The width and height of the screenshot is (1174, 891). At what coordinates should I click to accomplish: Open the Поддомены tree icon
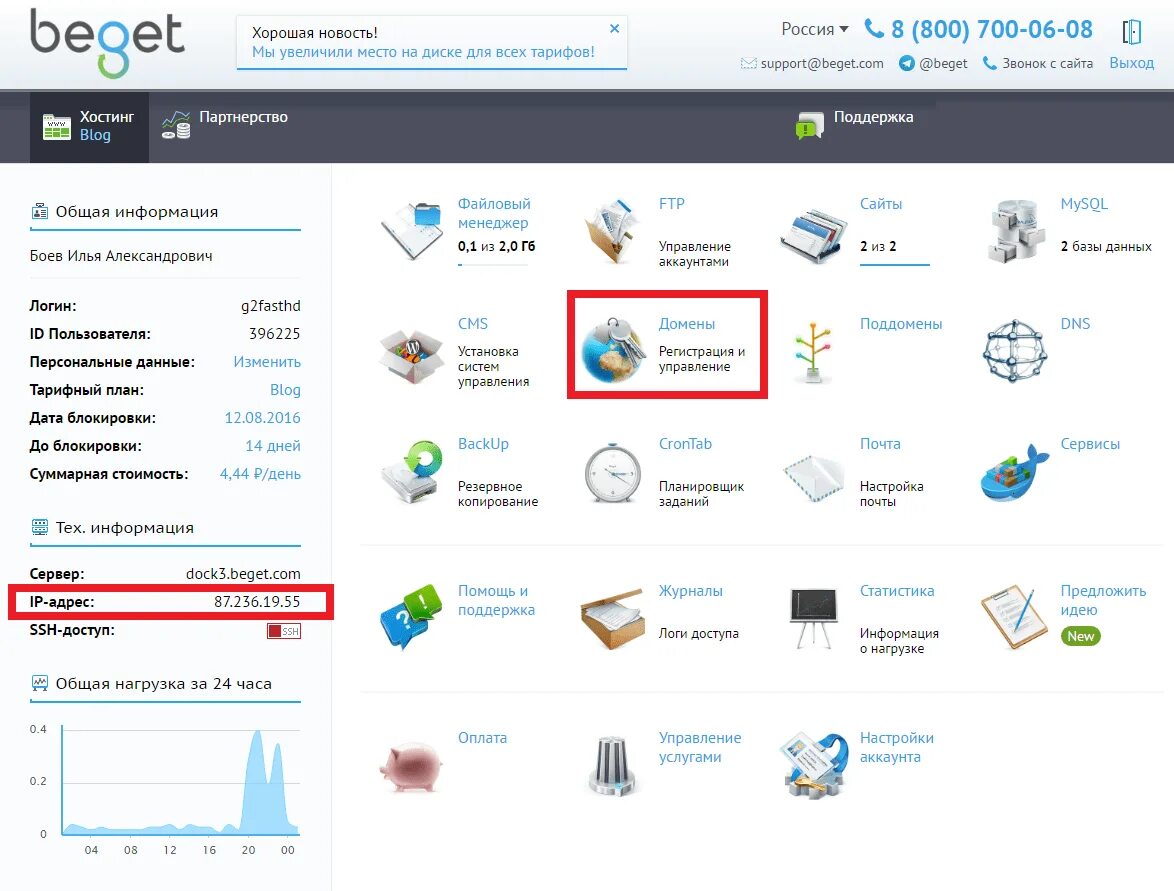pyautogui.click(x=813, y=352)
